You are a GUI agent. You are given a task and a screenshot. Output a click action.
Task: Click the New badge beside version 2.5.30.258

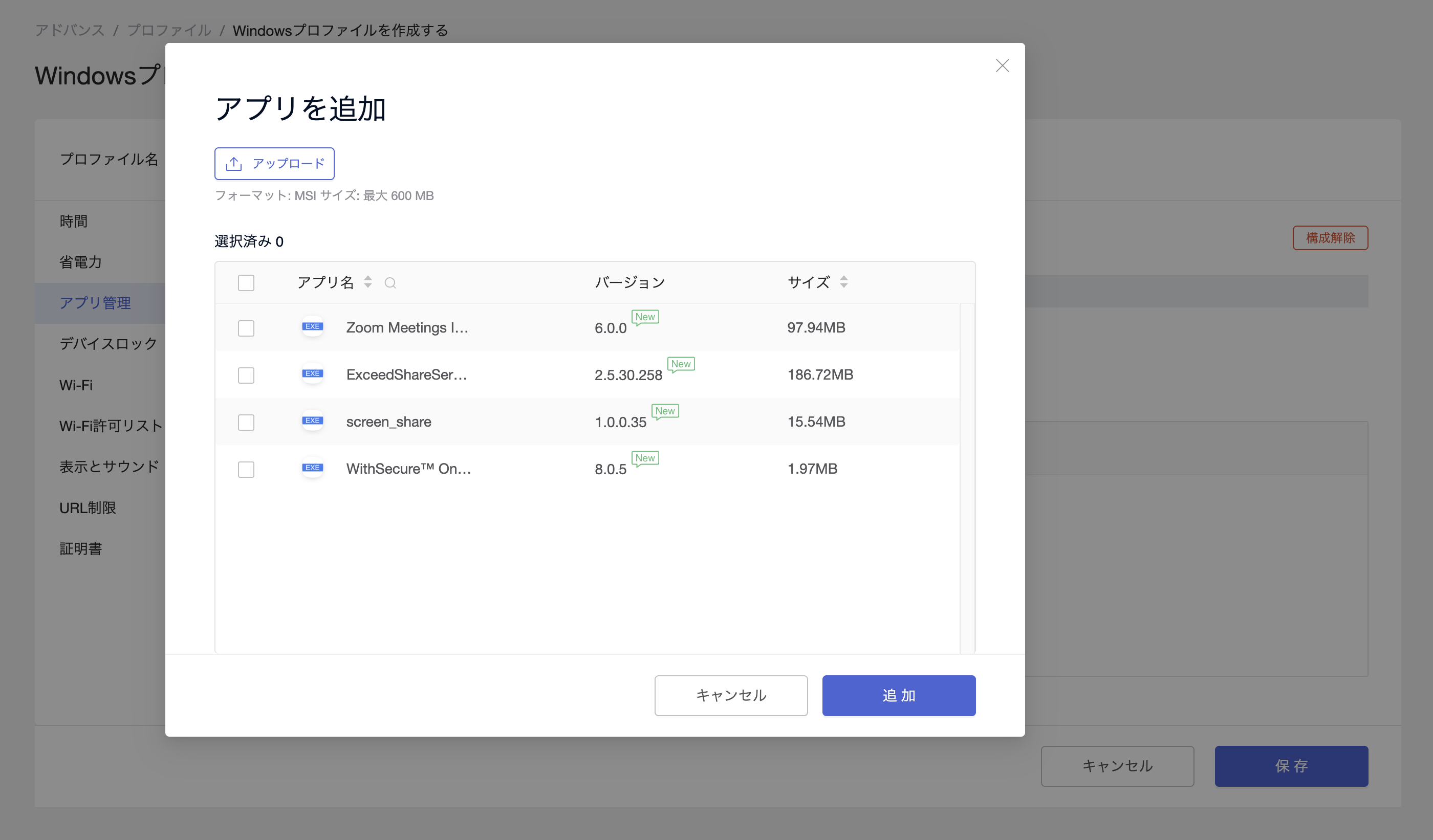click(x=681, y=364)
